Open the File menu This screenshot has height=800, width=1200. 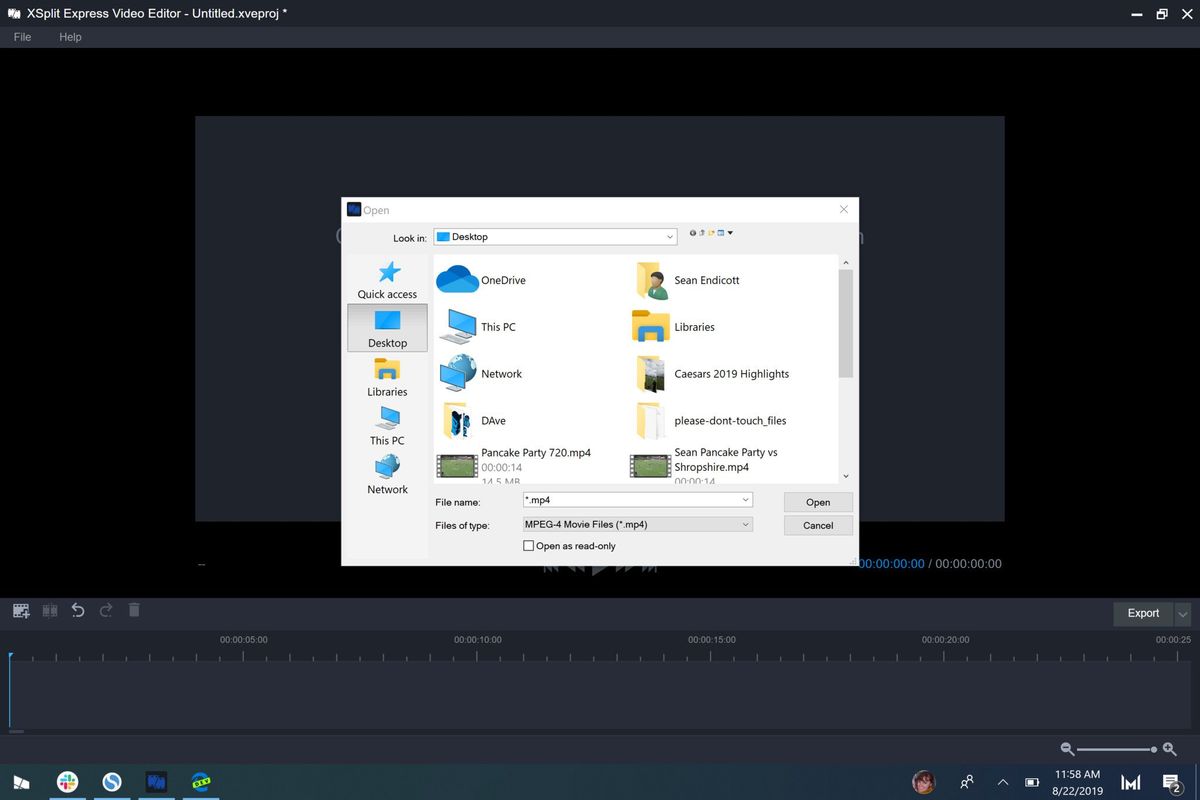click(21, 36)
